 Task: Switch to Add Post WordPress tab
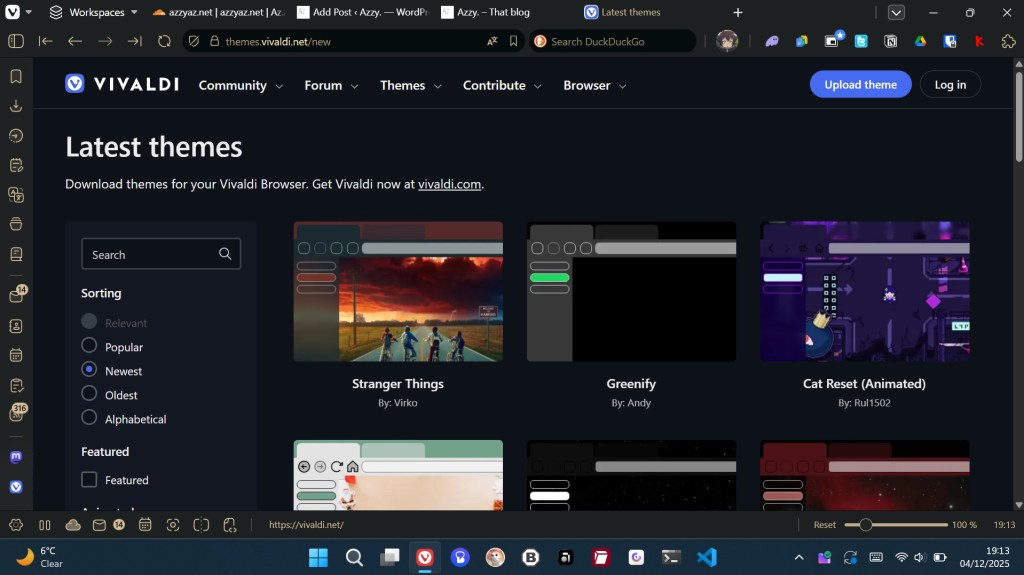[362, 12]
